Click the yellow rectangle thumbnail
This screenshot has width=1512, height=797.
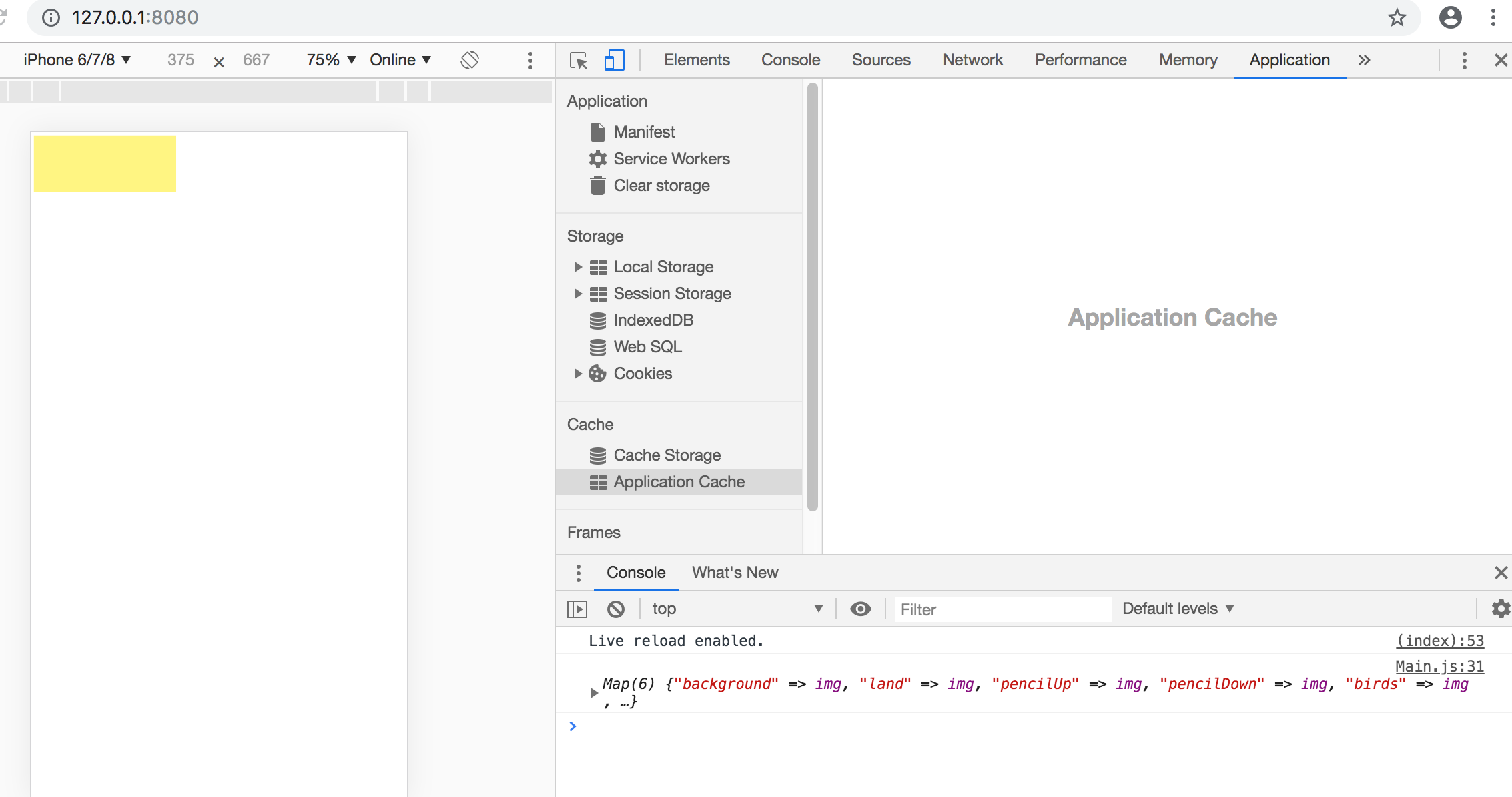[105, 164]
